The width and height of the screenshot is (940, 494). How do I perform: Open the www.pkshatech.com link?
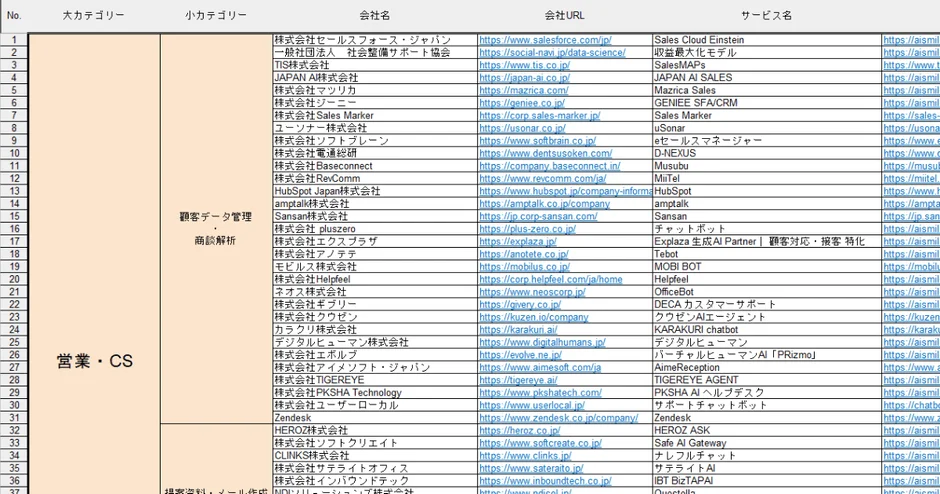click(540, 393)
